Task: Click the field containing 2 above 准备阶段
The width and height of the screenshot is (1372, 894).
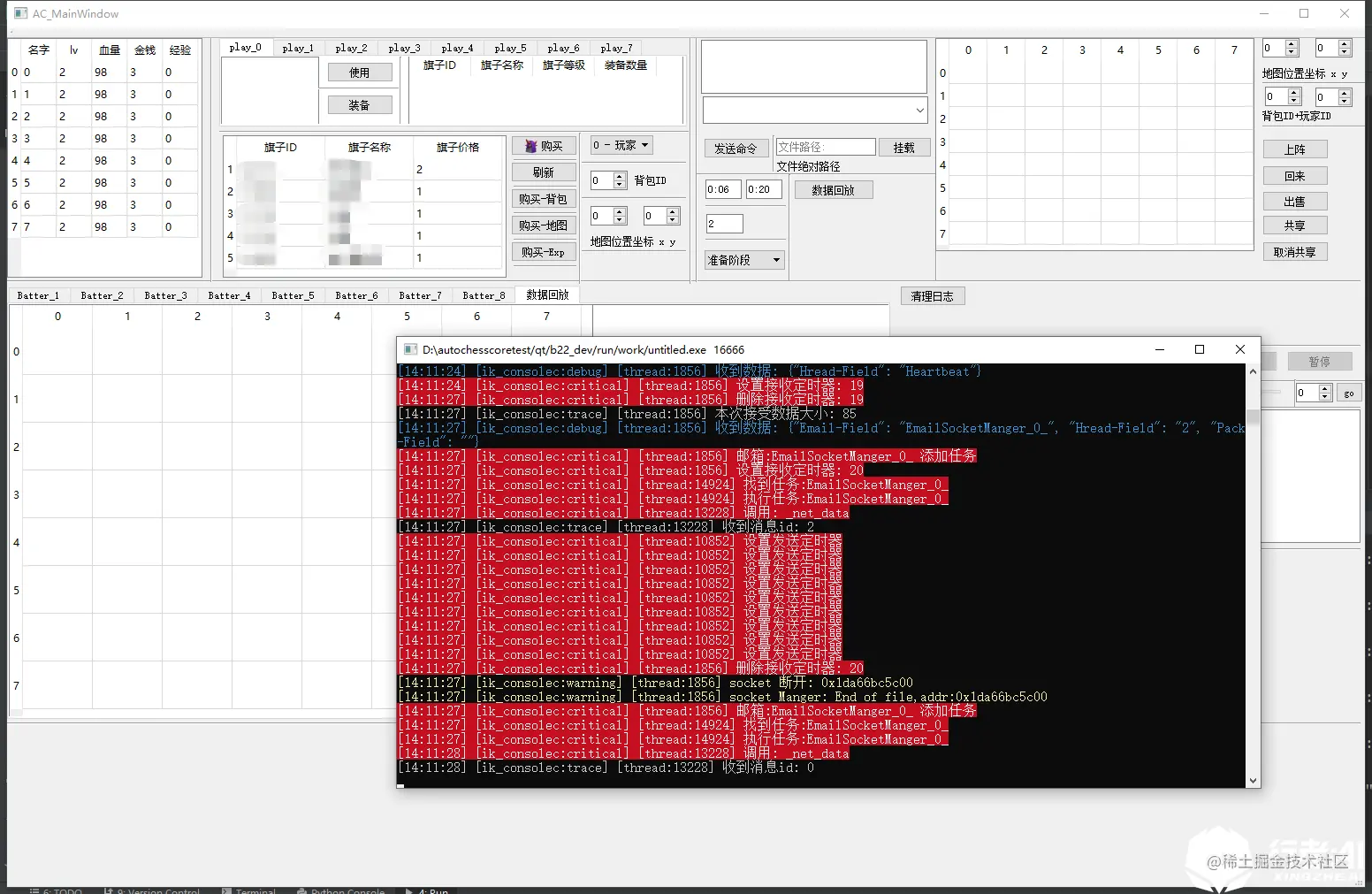Action: 724,224
